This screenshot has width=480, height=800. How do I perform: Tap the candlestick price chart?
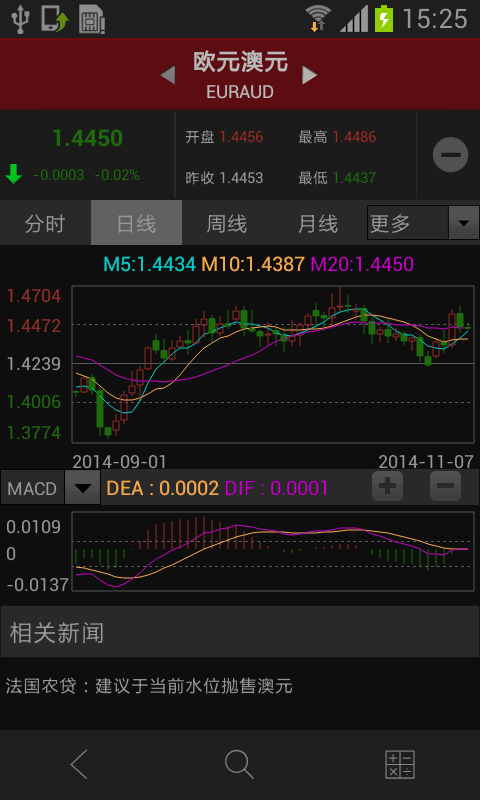(x=273, y=364)
